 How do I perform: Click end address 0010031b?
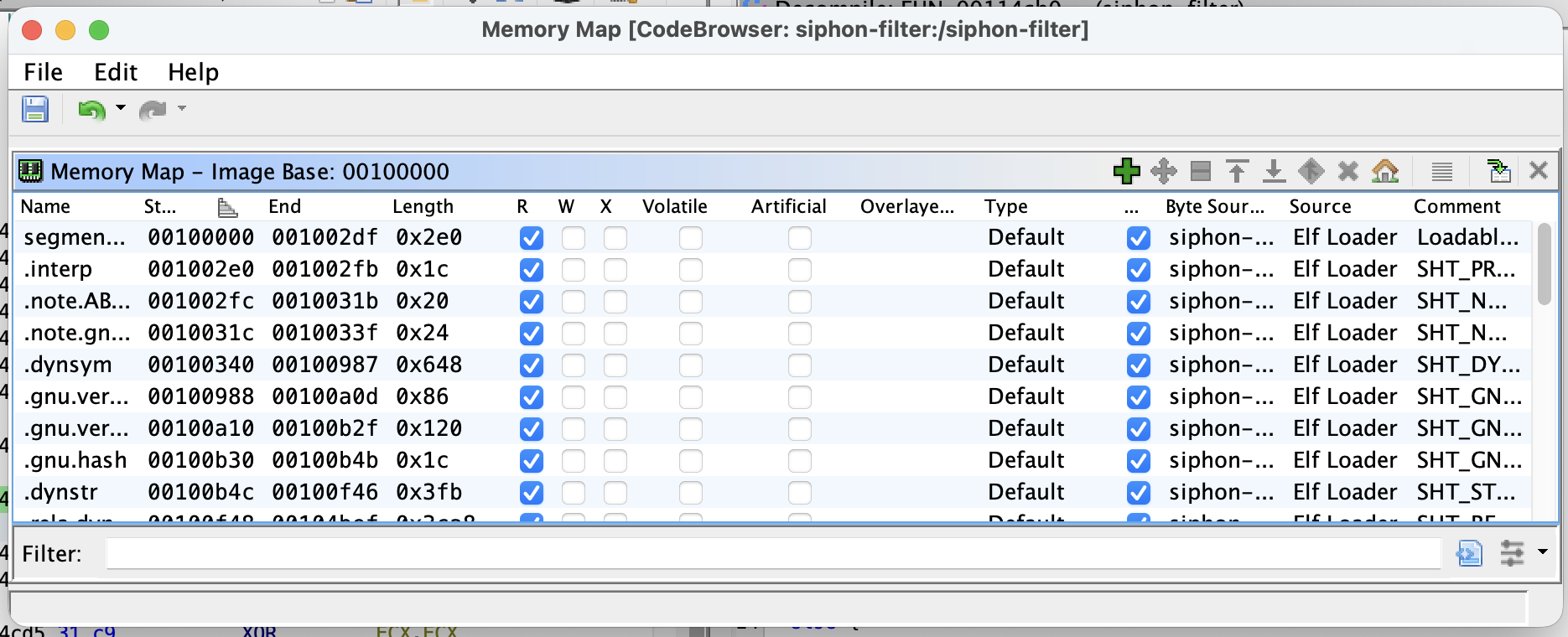click(325, 302)
